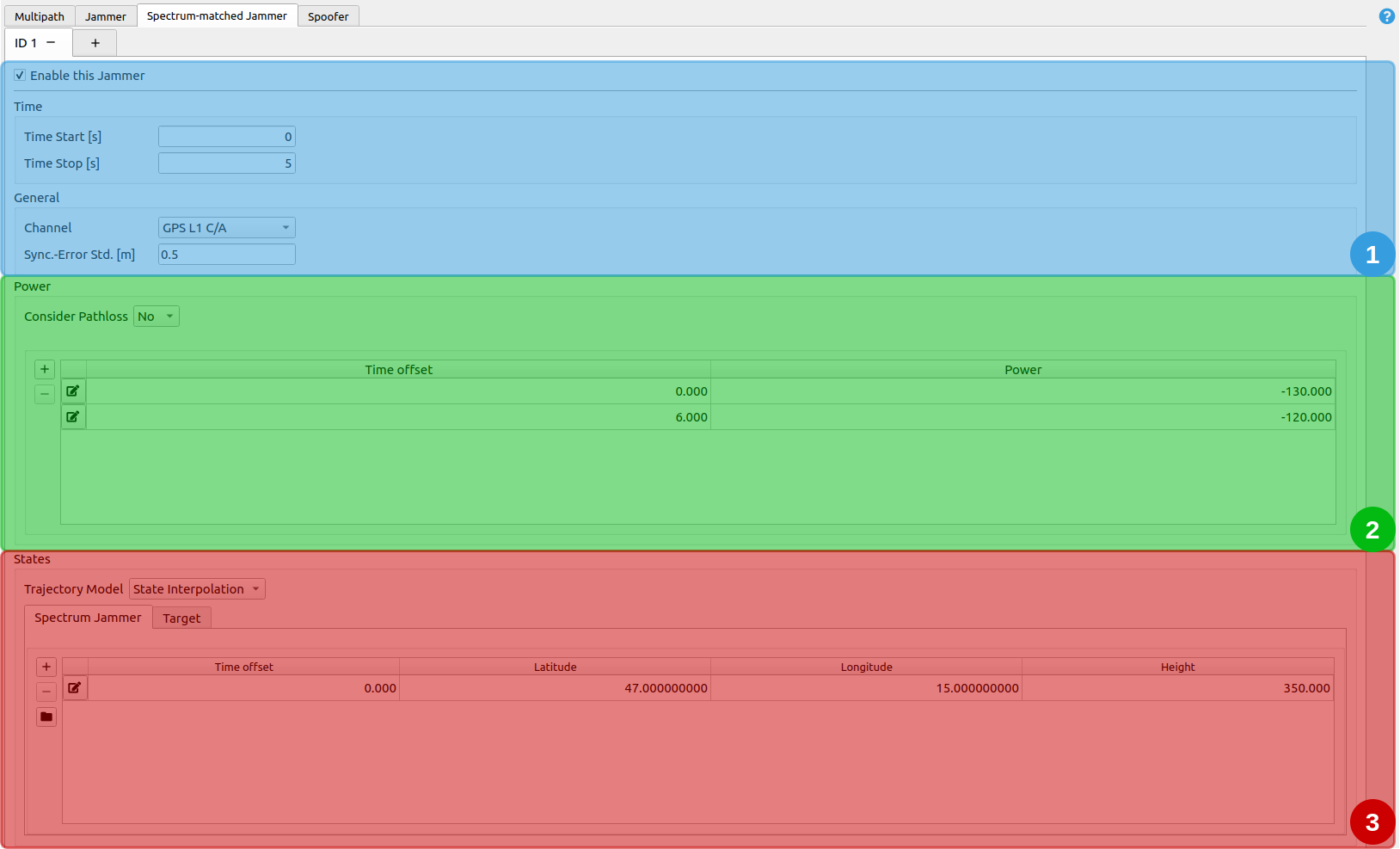The image size is (1400, 849).
Task: Switch to the Multipath tab
Action: click(x=40, y=16)
